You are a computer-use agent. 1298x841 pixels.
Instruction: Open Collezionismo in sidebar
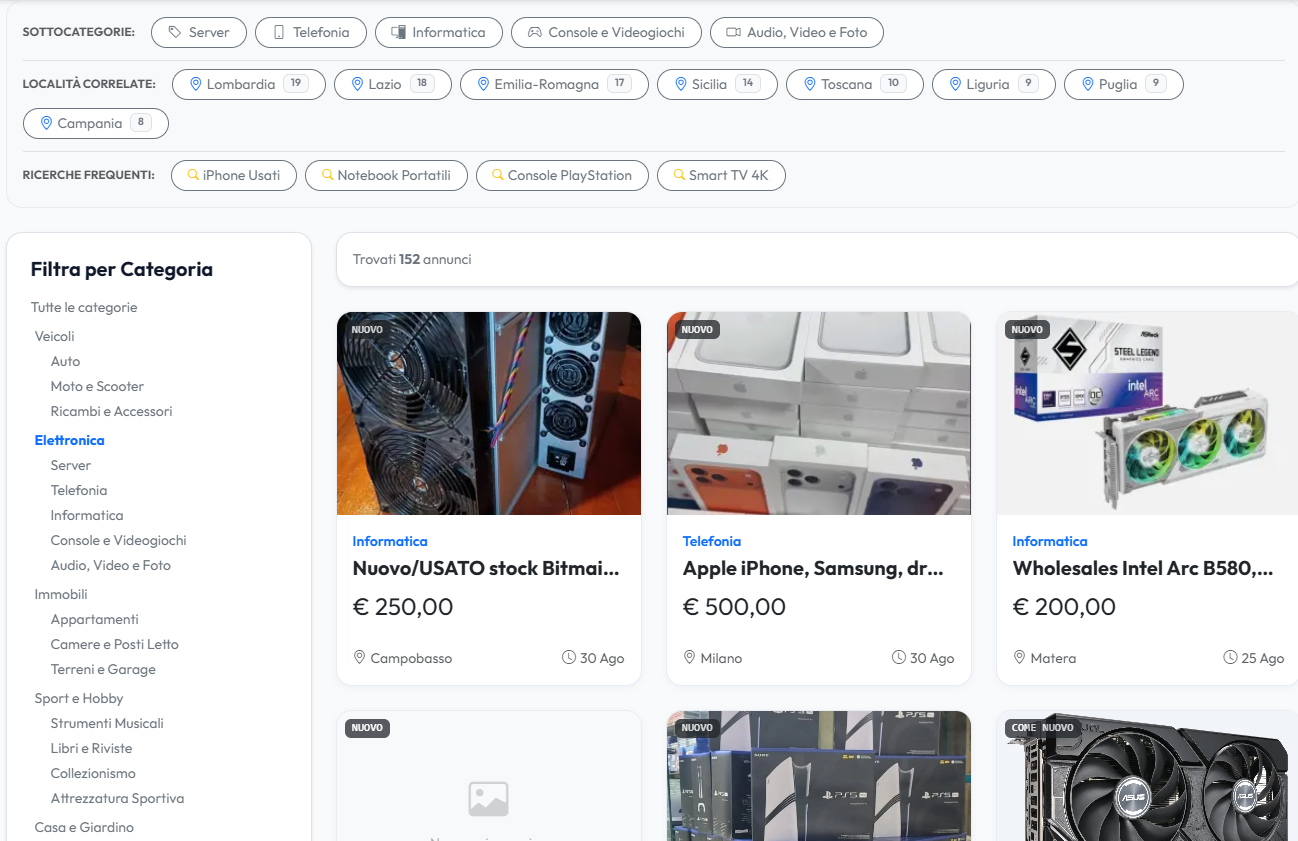pyautogui.click(x=93, y=773)
